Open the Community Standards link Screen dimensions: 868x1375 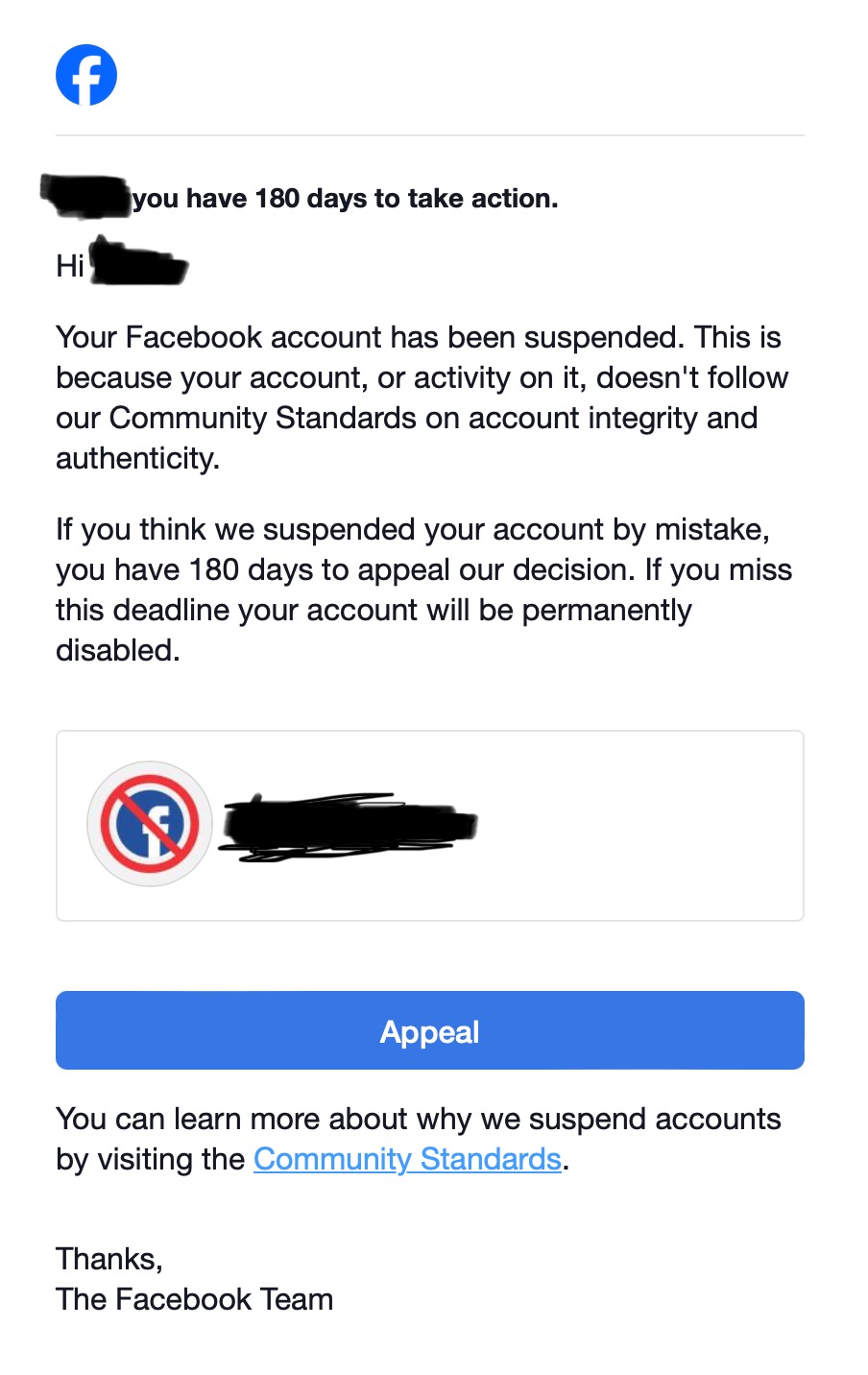point(407,1159)
